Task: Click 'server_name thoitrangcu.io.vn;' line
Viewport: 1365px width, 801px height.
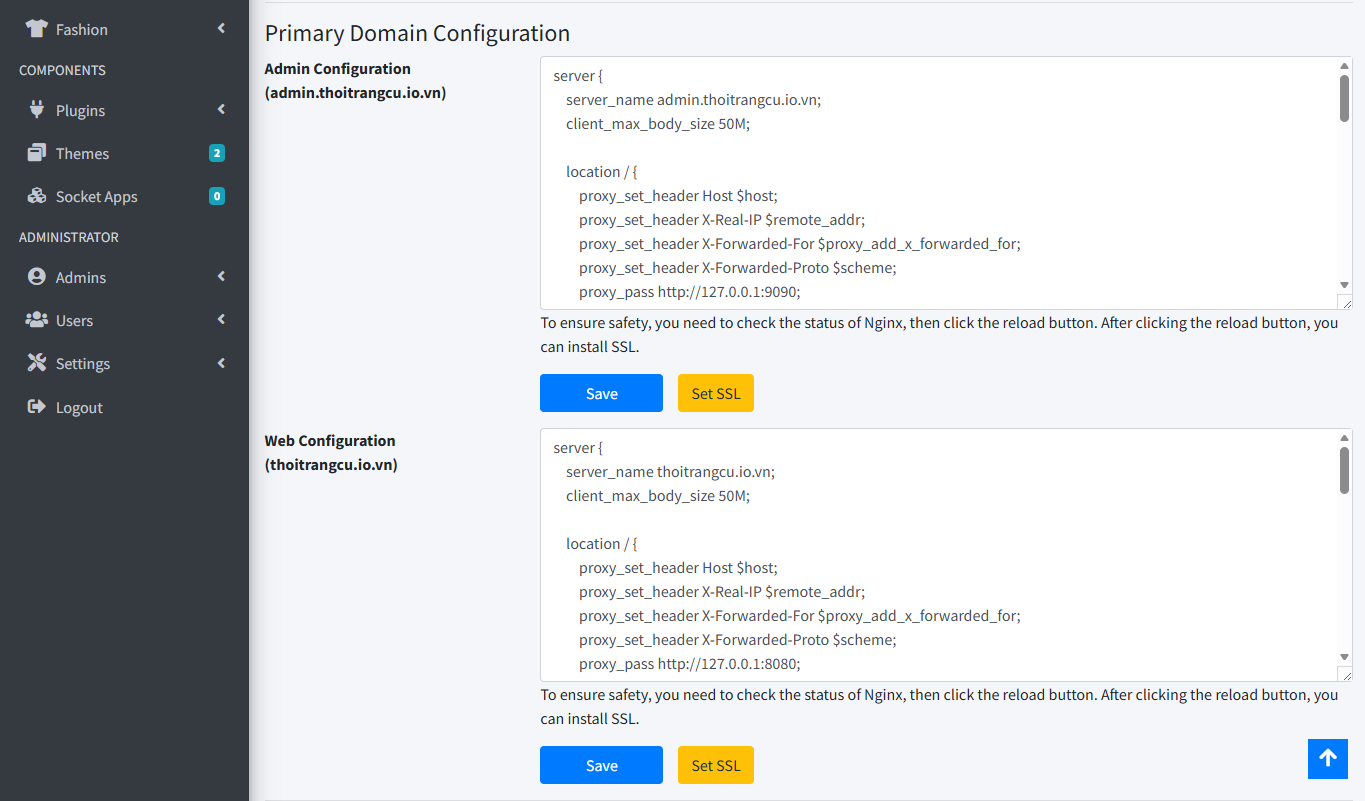Action: coord(670,472)
